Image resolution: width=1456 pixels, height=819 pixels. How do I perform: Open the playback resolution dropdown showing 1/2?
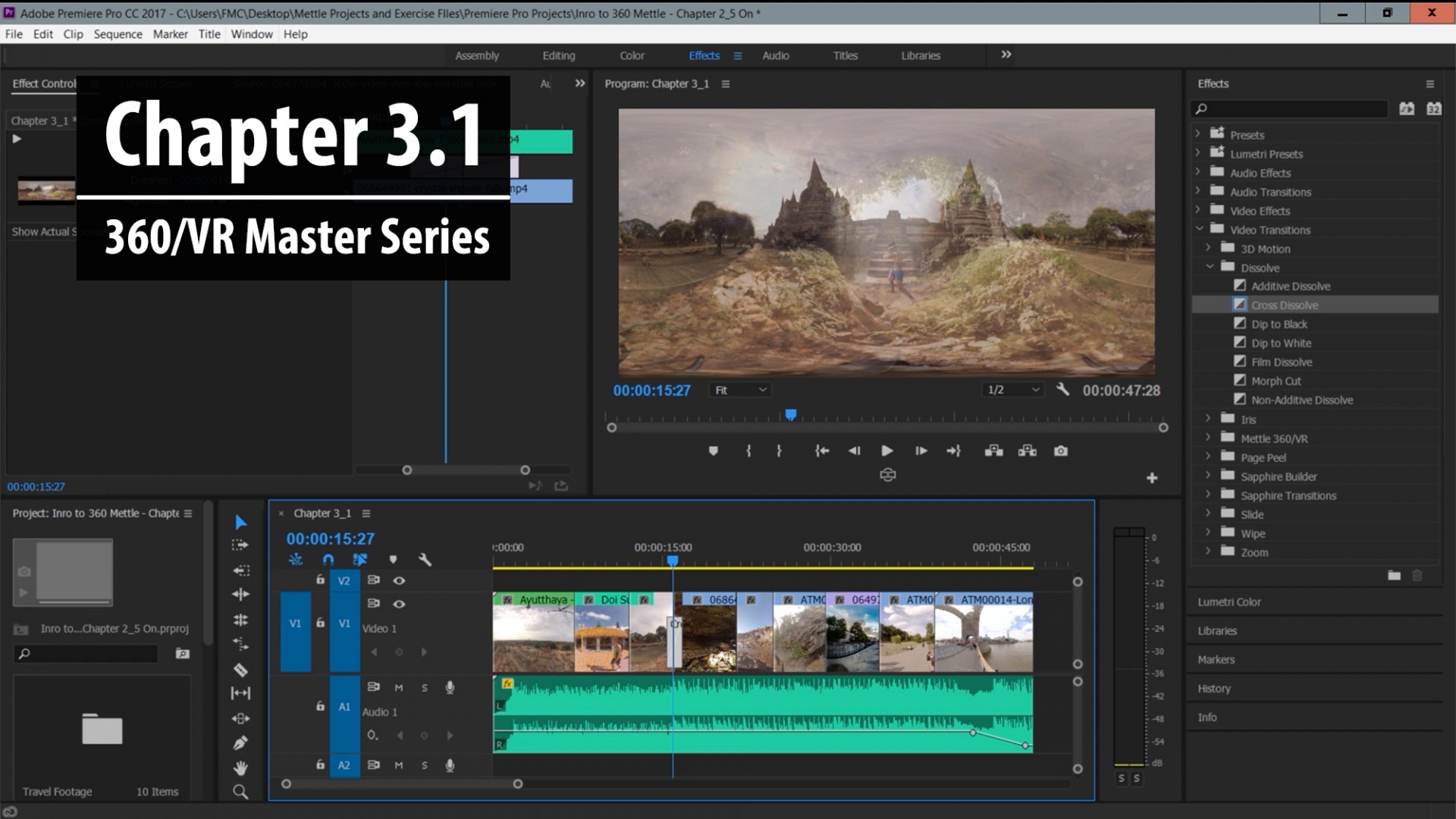(1012, 389)
